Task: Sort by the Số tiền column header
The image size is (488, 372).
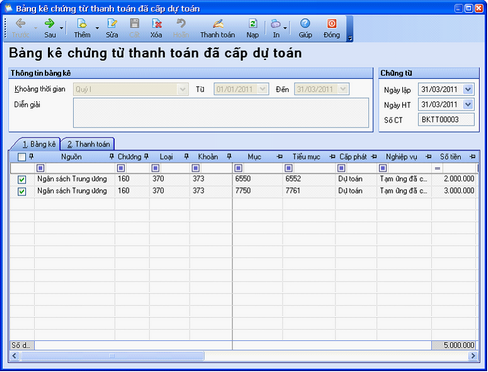Action: point(450,157)
